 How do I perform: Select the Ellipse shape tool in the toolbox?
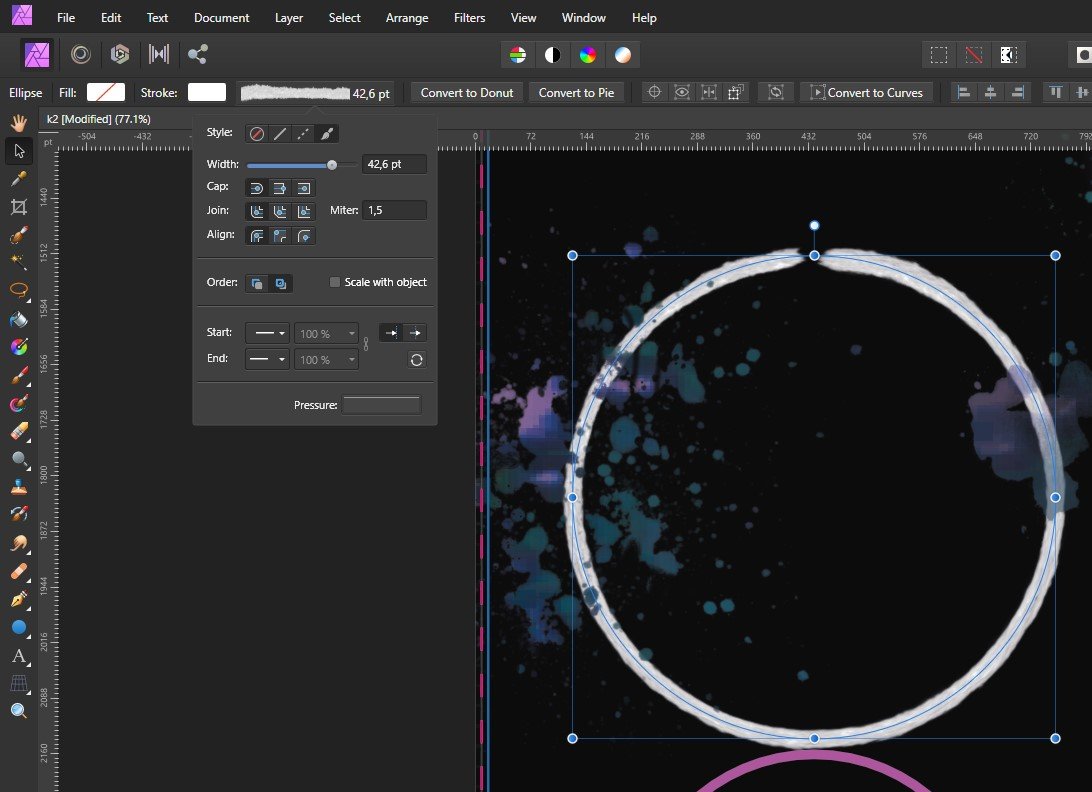pyautogui.click(x=19, y=627)
